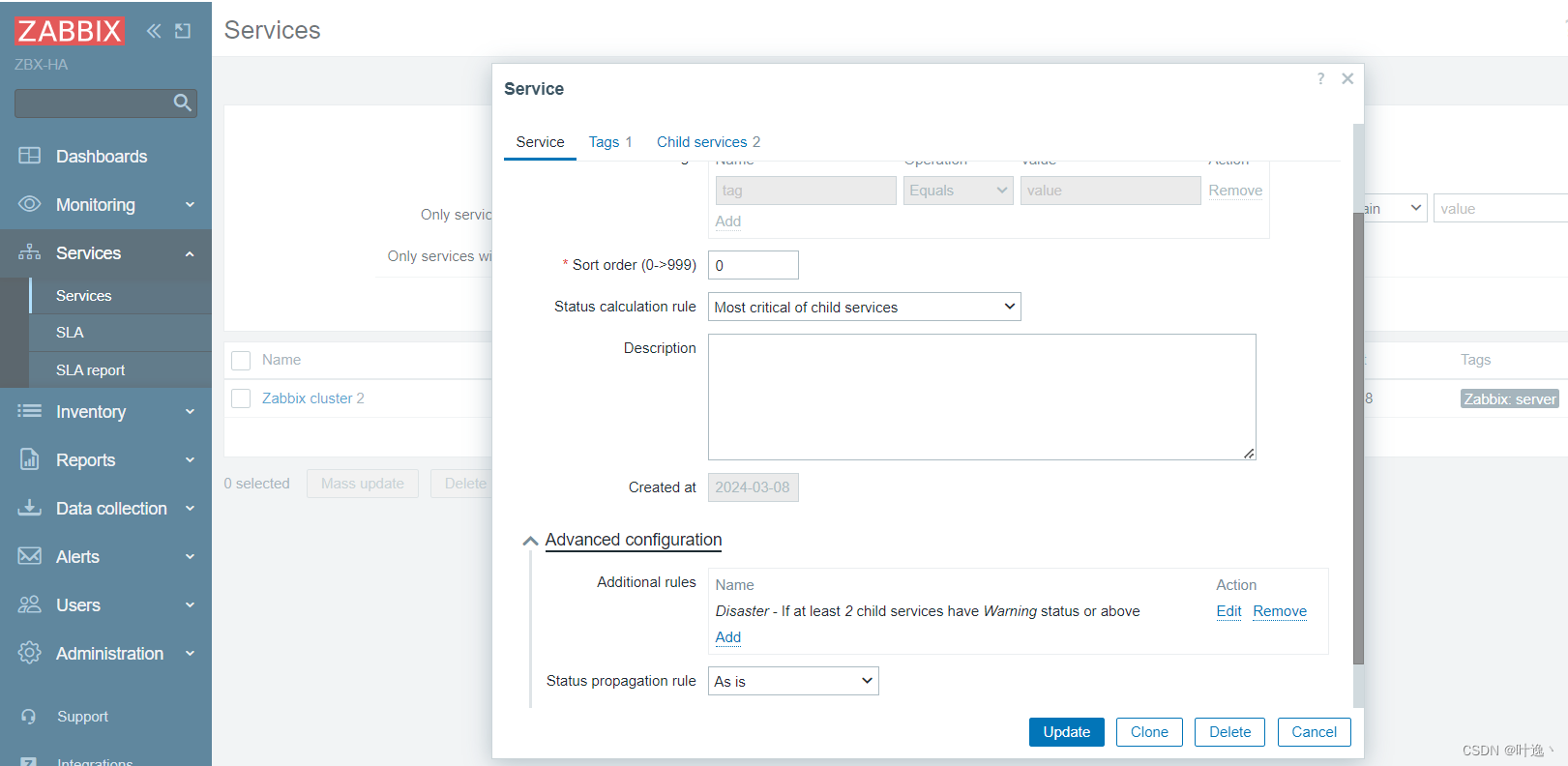Expand the Administration menu chevron

coord(190,653)
